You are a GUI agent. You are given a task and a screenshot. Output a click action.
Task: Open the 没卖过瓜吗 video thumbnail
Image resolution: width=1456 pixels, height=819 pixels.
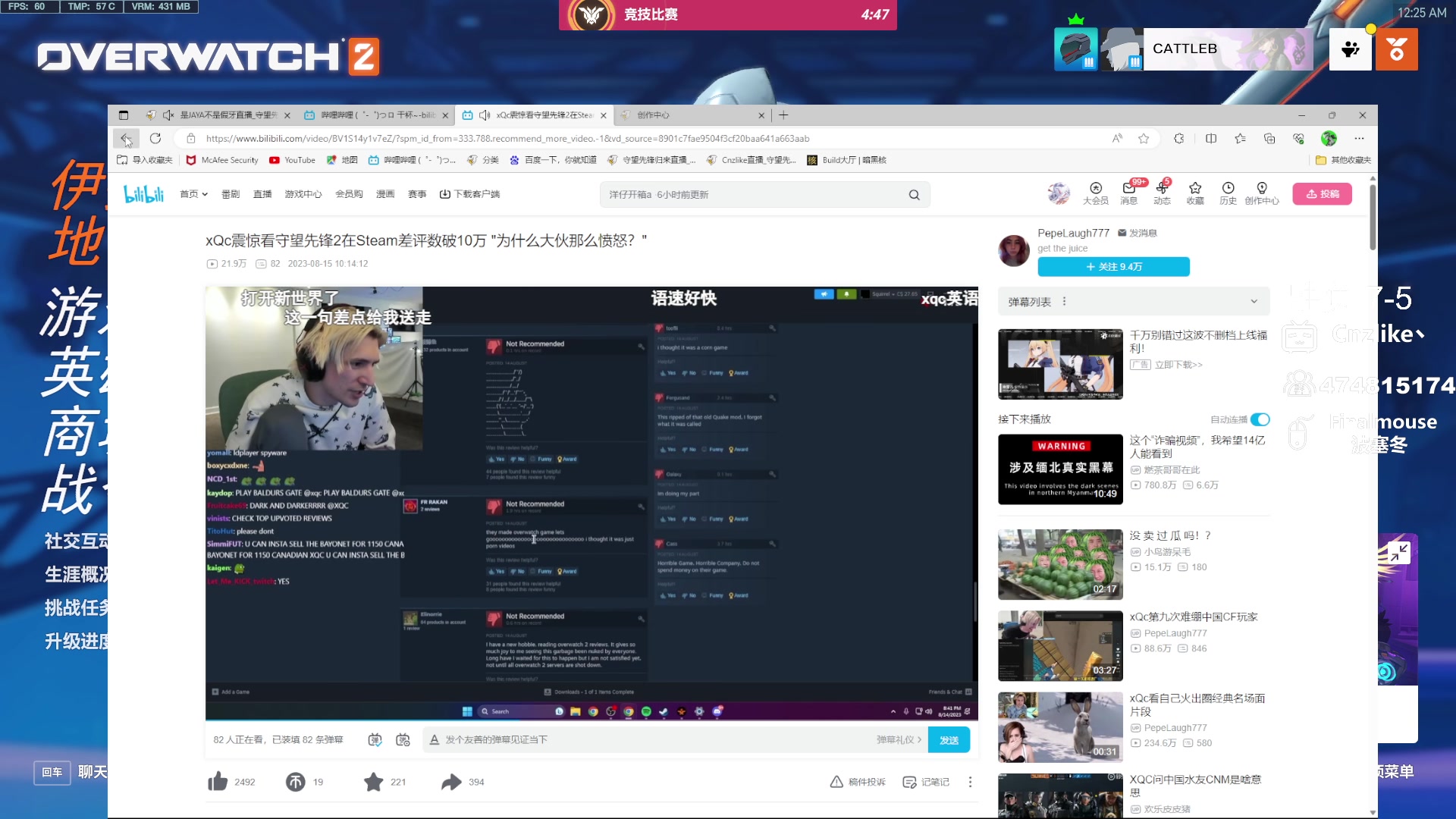click(1060, 565)
